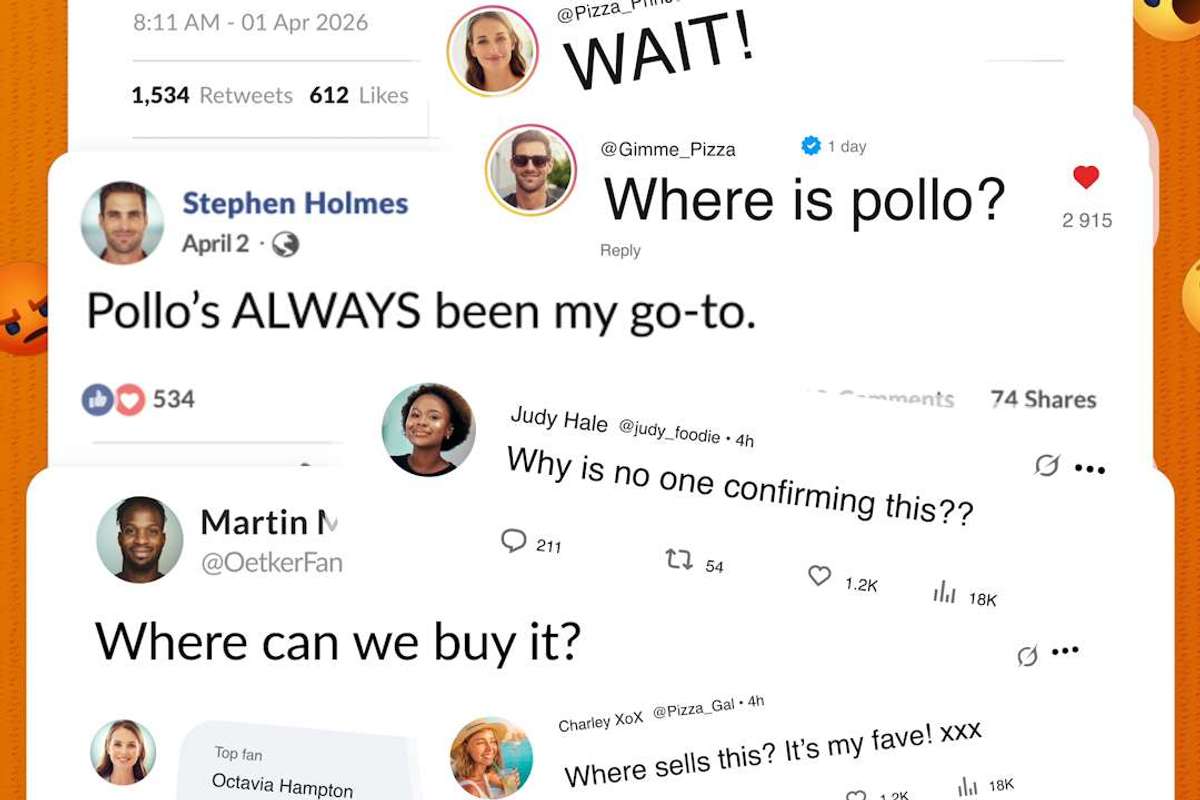Click the globe privacy icon by April 2

(285, 244)
